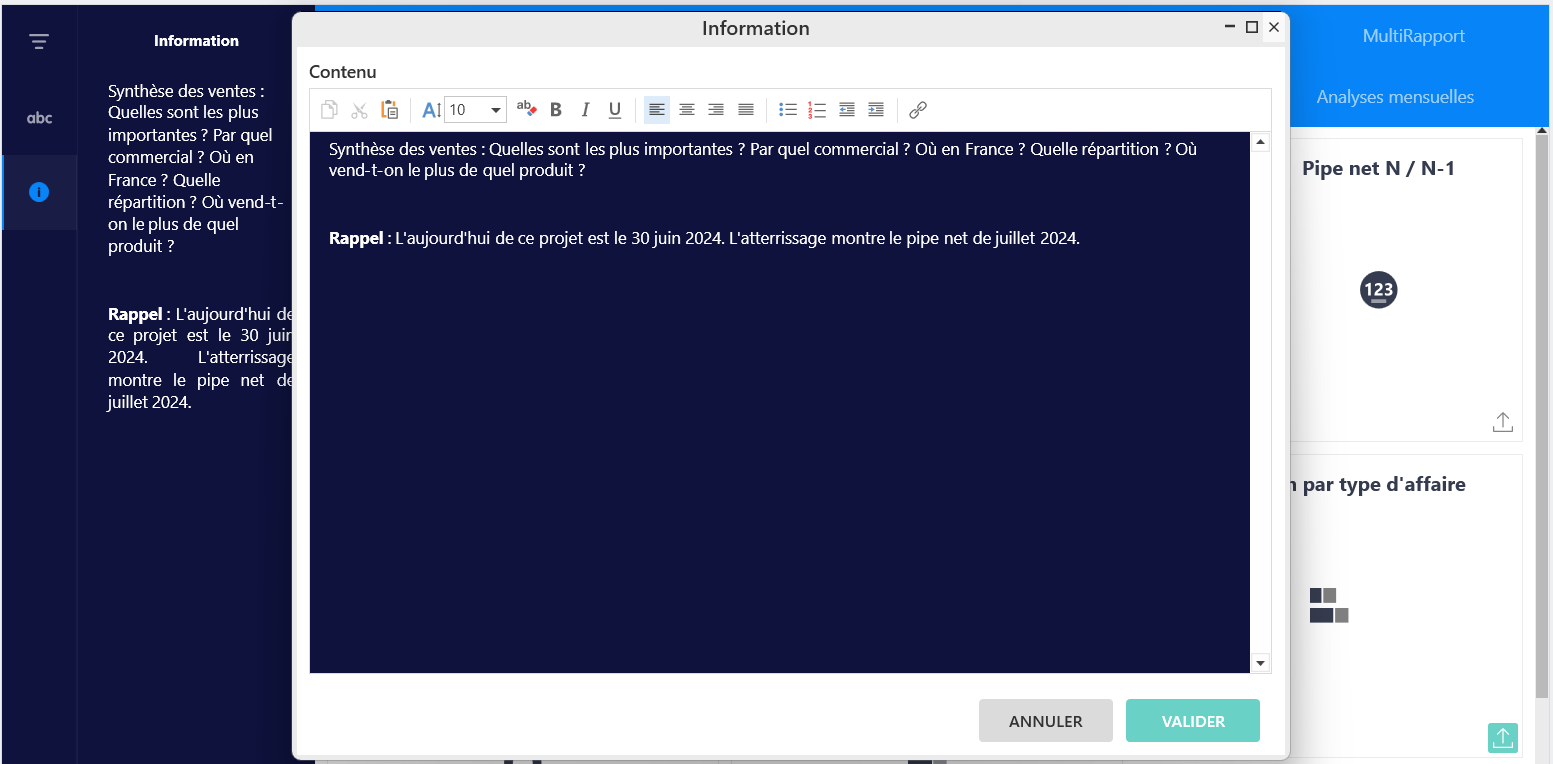Image resolution: width=1553 pixels, height=764 pixels.
Task: Open the font size dropdown
Action: [x=495, y=110]
